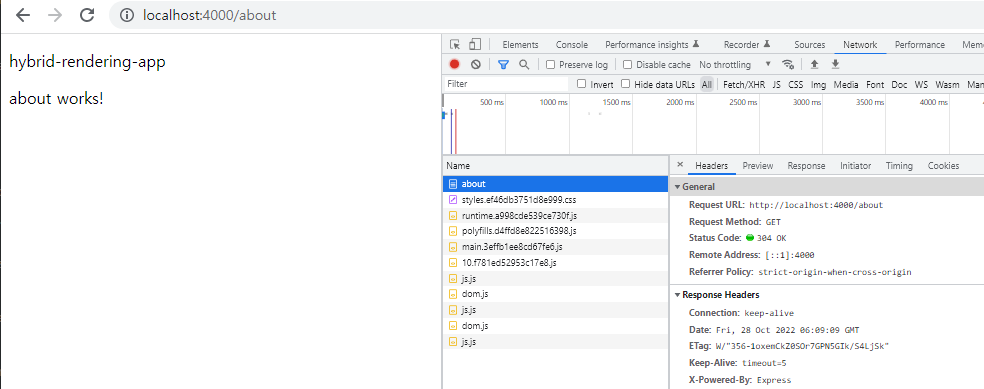Click the Export HAR download arrow icon
The image size is (984, 389).
[x=835, y=64]
